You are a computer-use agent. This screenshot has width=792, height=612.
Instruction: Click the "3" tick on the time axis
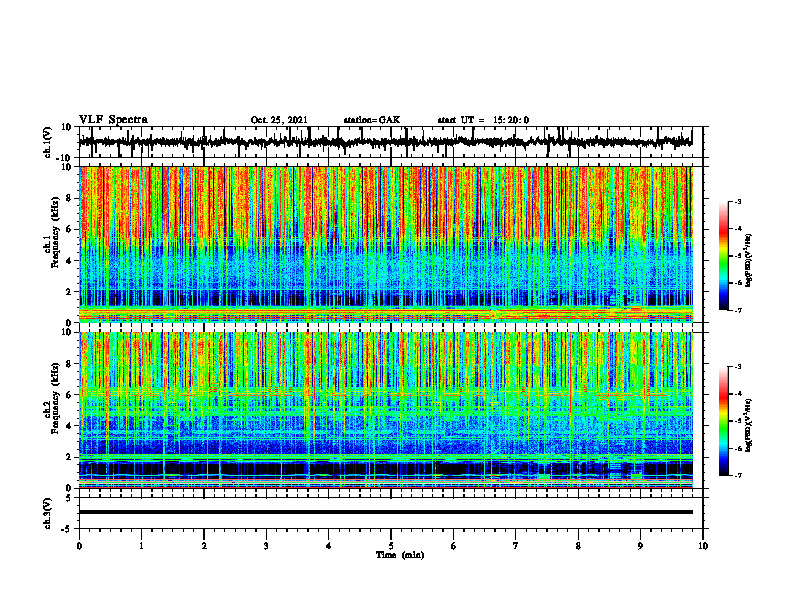point(266,546)
